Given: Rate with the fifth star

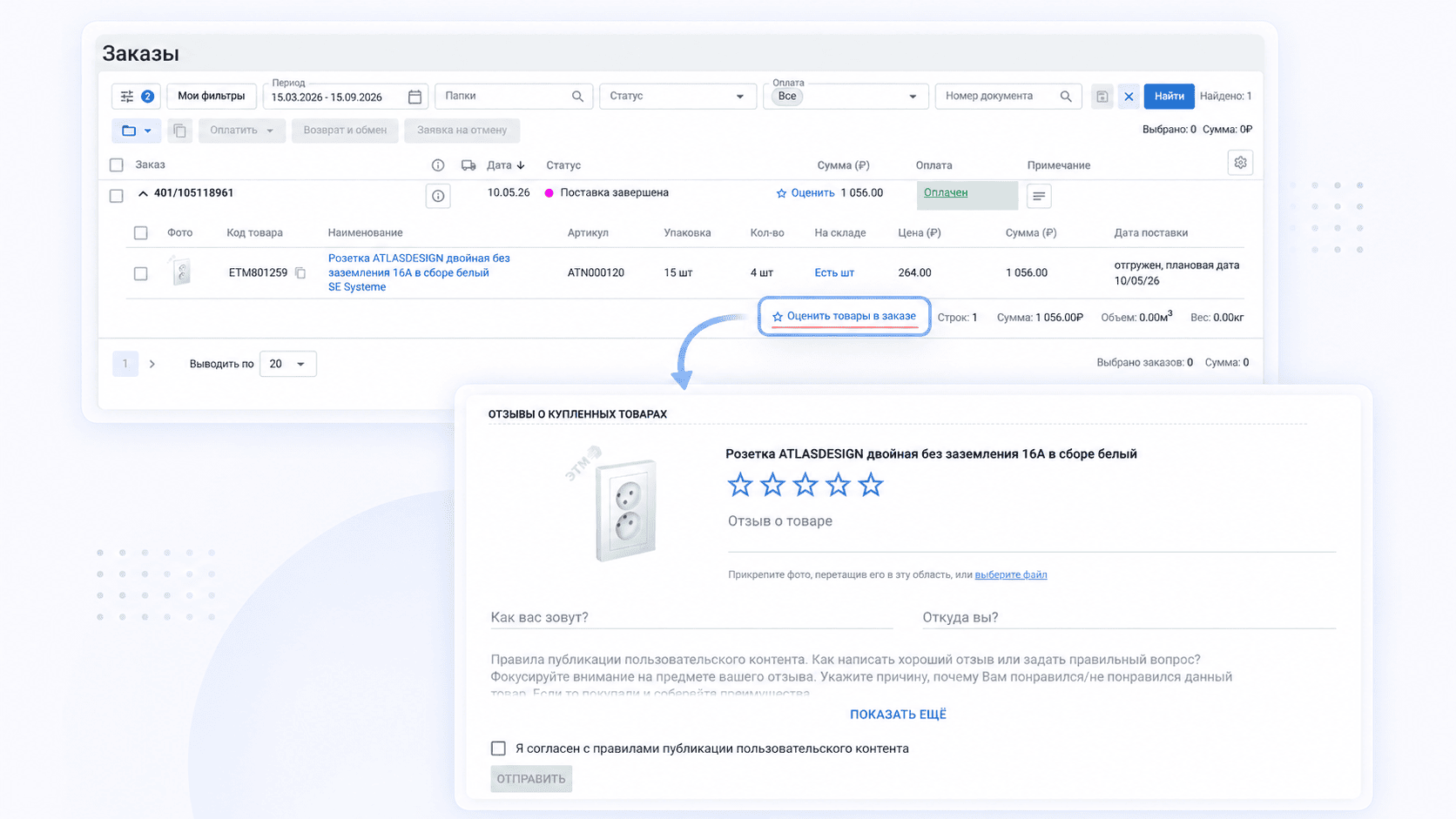Looking at the screenshot, I should coord(871,485).
